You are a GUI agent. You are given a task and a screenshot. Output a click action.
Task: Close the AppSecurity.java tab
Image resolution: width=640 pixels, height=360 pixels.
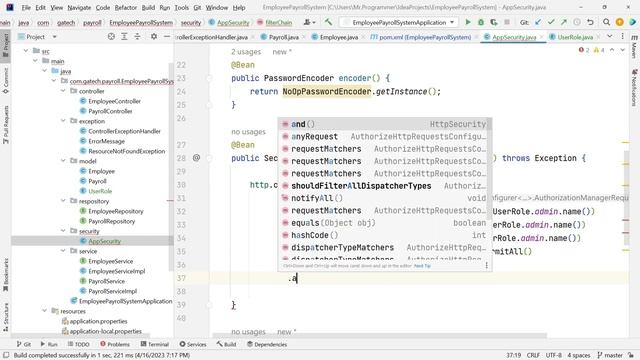(x=542, y=37)
